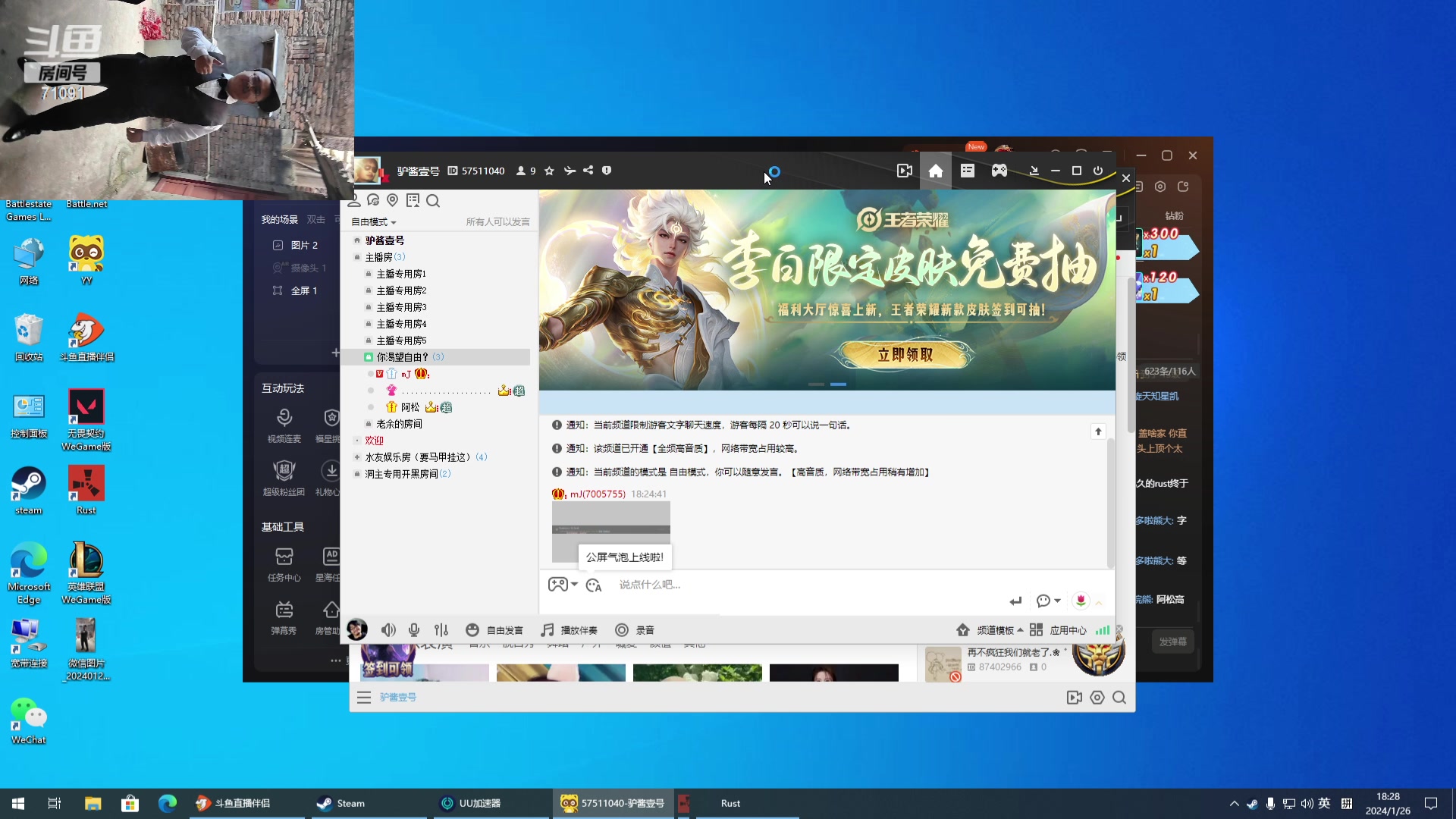Toggle the speaker volume icon in YY bottom bar
The width and height of the screenshot is (1456, 819).
click(388, 630)
